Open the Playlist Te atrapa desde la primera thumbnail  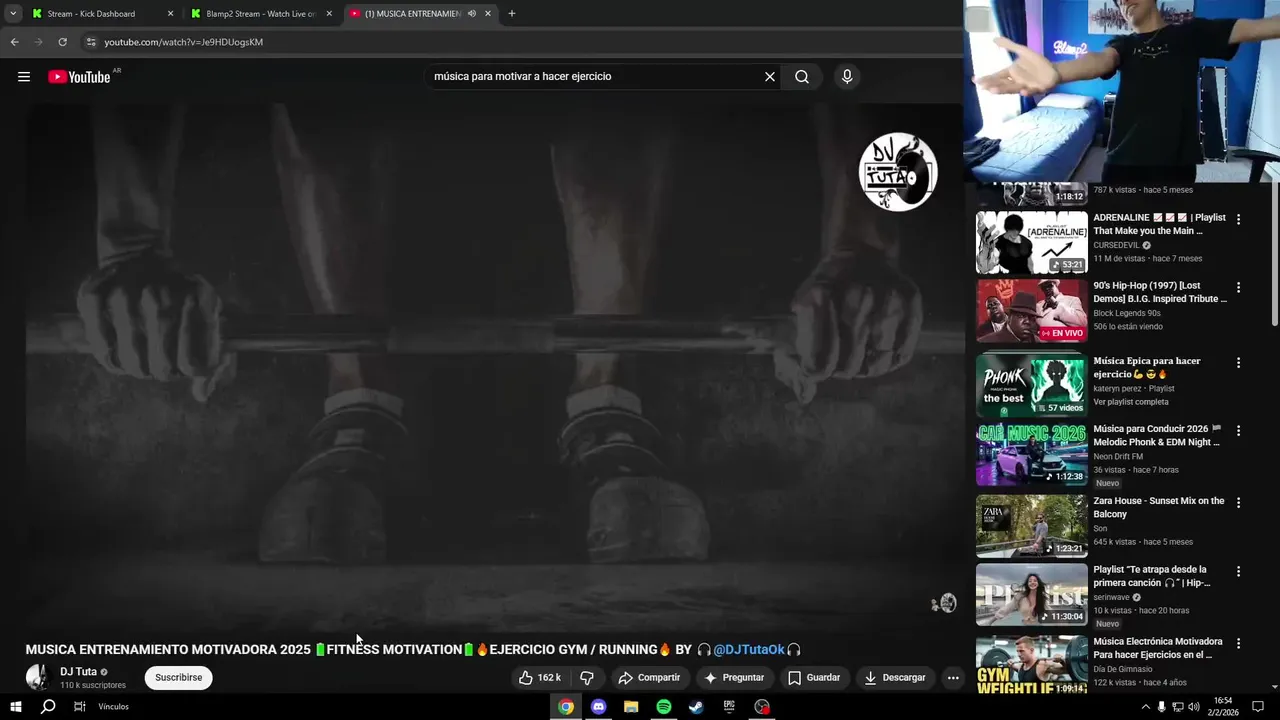(1032, 595)
